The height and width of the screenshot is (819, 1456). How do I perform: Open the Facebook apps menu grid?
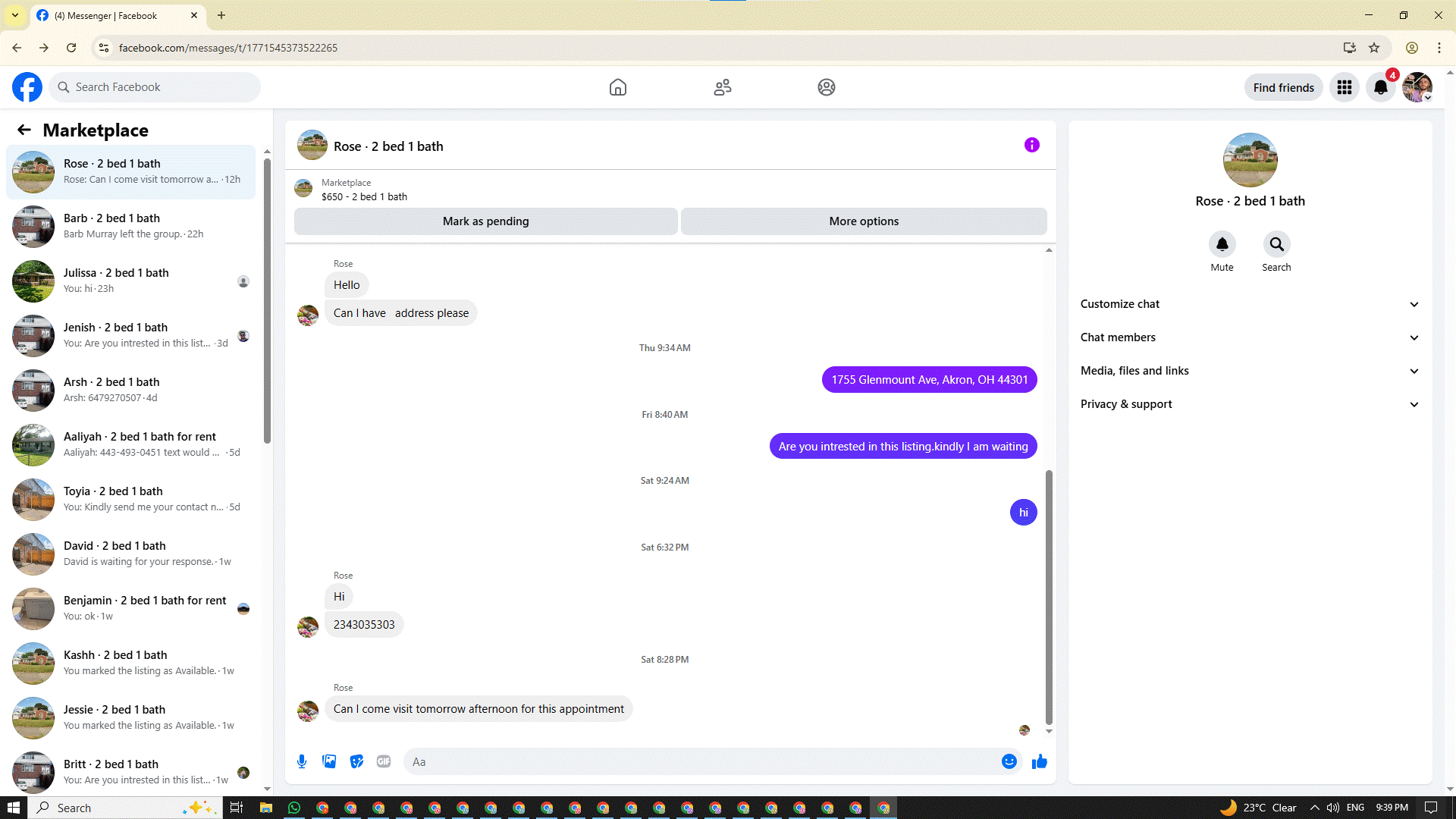1345,87
